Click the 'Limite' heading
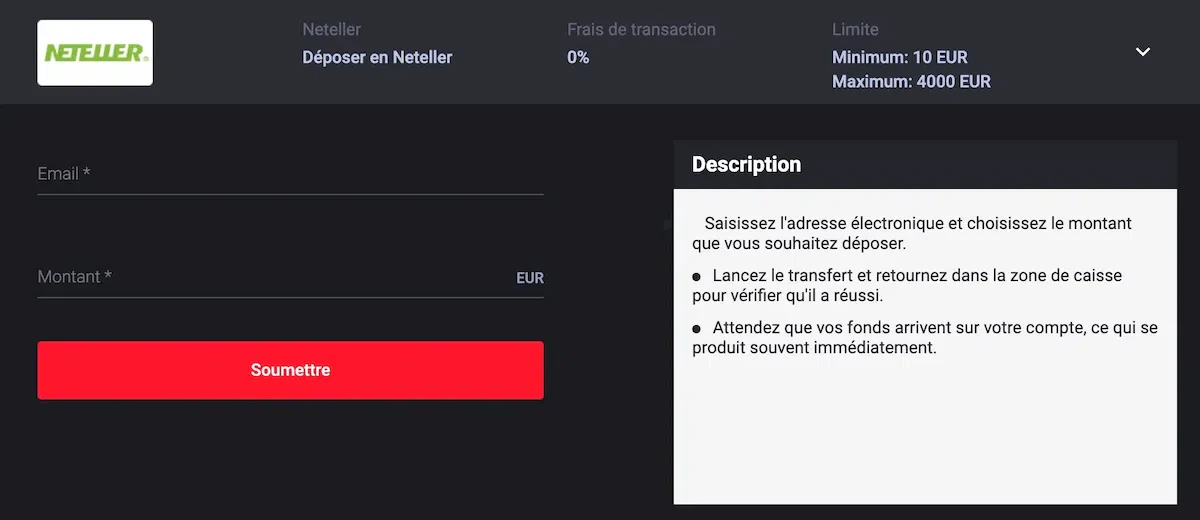The height and width of the screenshot is (520, 1200). 855,30
